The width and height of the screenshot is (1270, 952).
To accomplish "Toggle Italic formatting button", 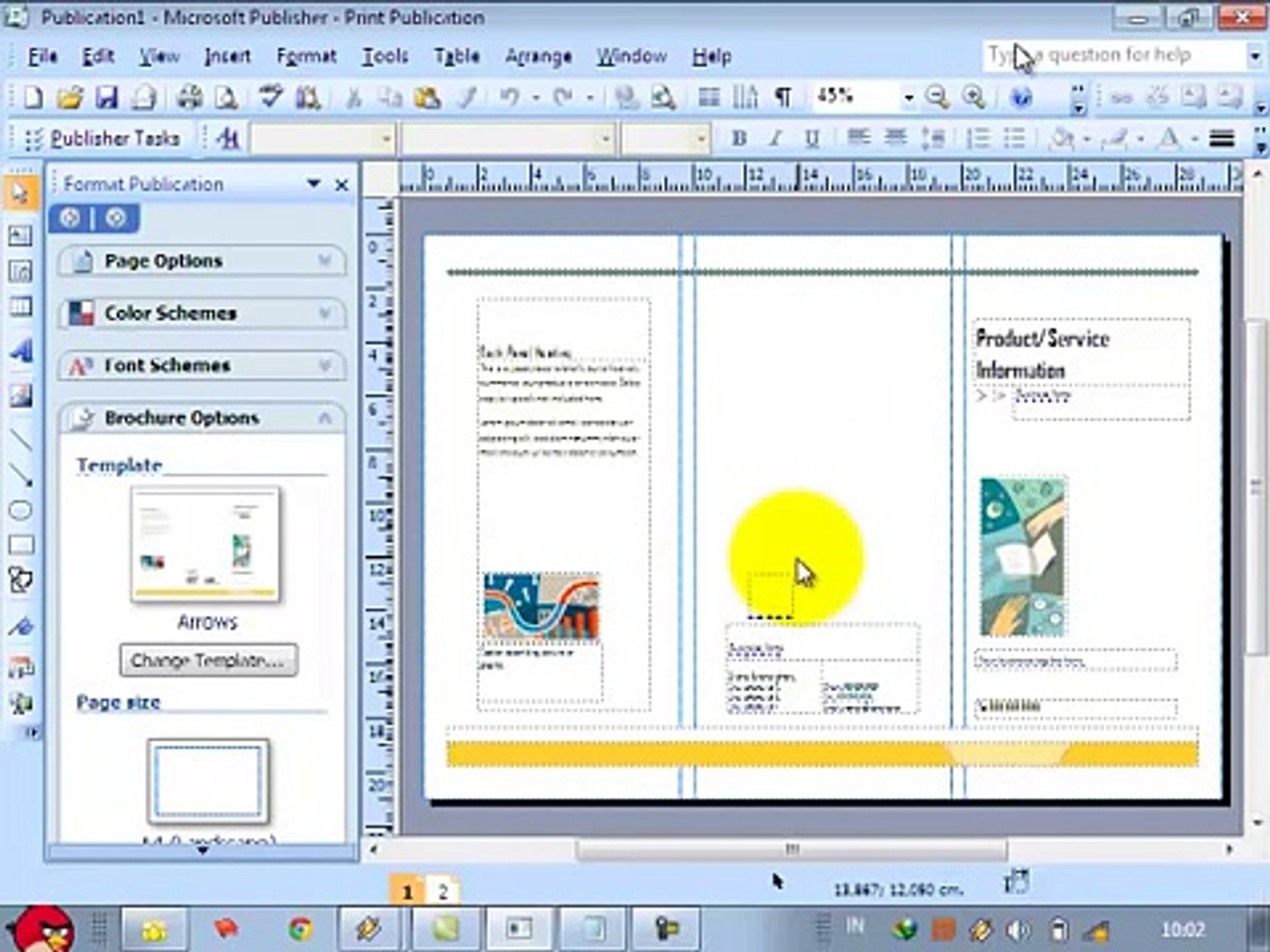I will pyautogui.click(x=775, y=138).
